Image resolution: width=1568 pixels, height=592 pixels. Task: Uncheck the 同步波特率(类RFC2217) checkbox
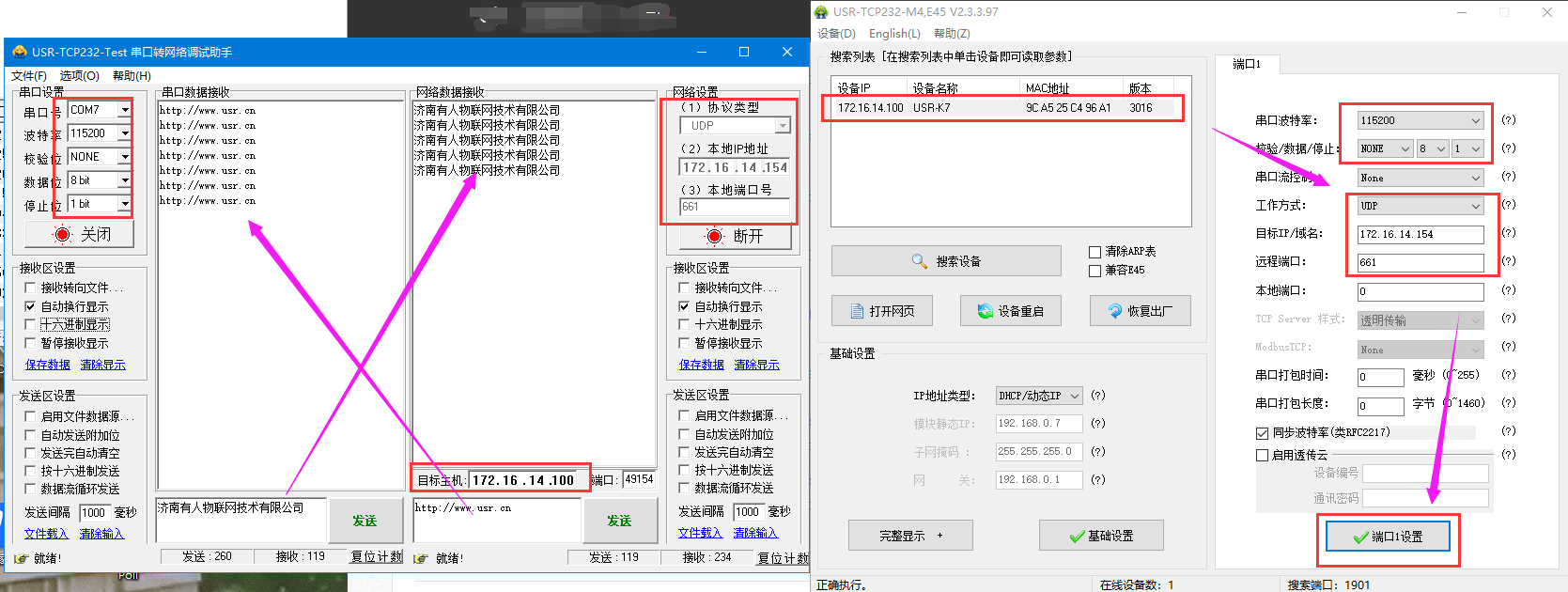(1263, 433)
